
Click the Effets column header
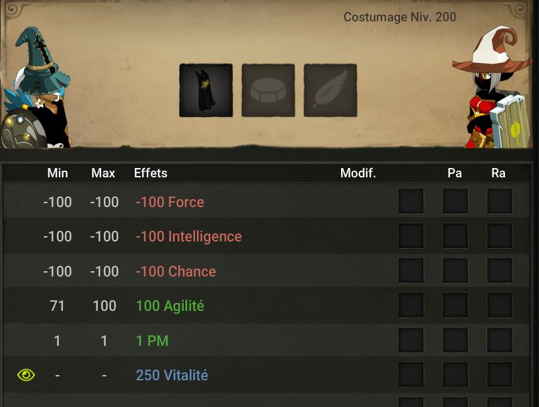[151, 173]
